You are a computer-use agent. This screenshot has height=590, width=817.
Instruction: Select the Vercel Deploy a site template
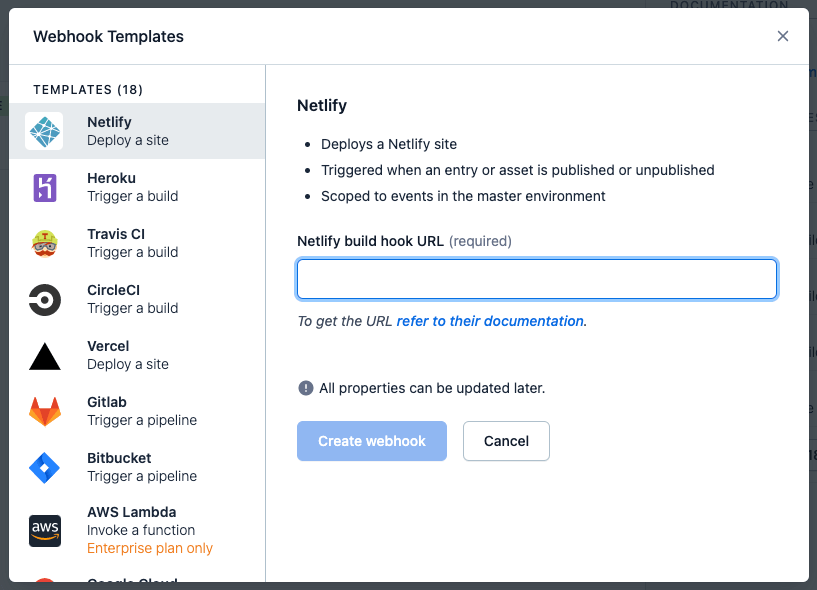[138, 355]
